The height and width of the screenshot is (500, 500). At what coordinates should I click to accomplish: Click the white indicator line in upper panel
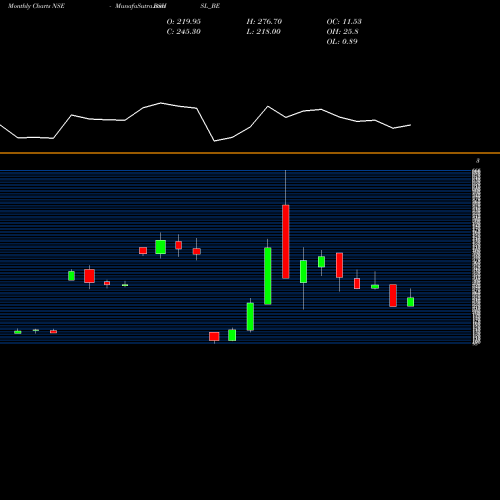click(x=205, y=122)
